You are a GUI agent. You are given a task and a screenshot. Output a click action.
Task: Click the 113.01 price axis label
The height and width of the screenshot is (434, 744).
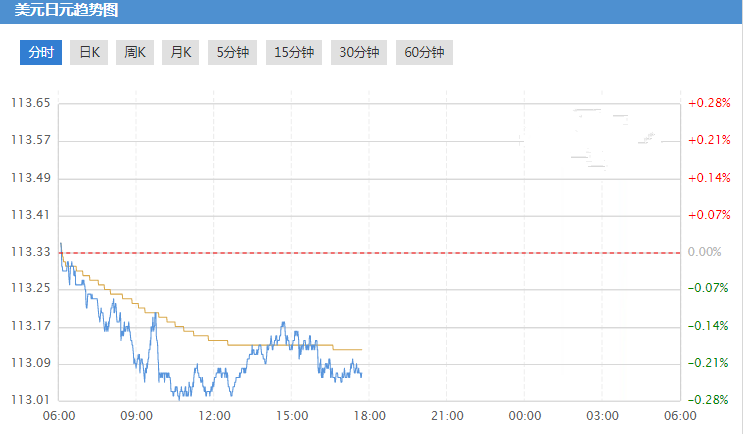click(x=30, y=400)
